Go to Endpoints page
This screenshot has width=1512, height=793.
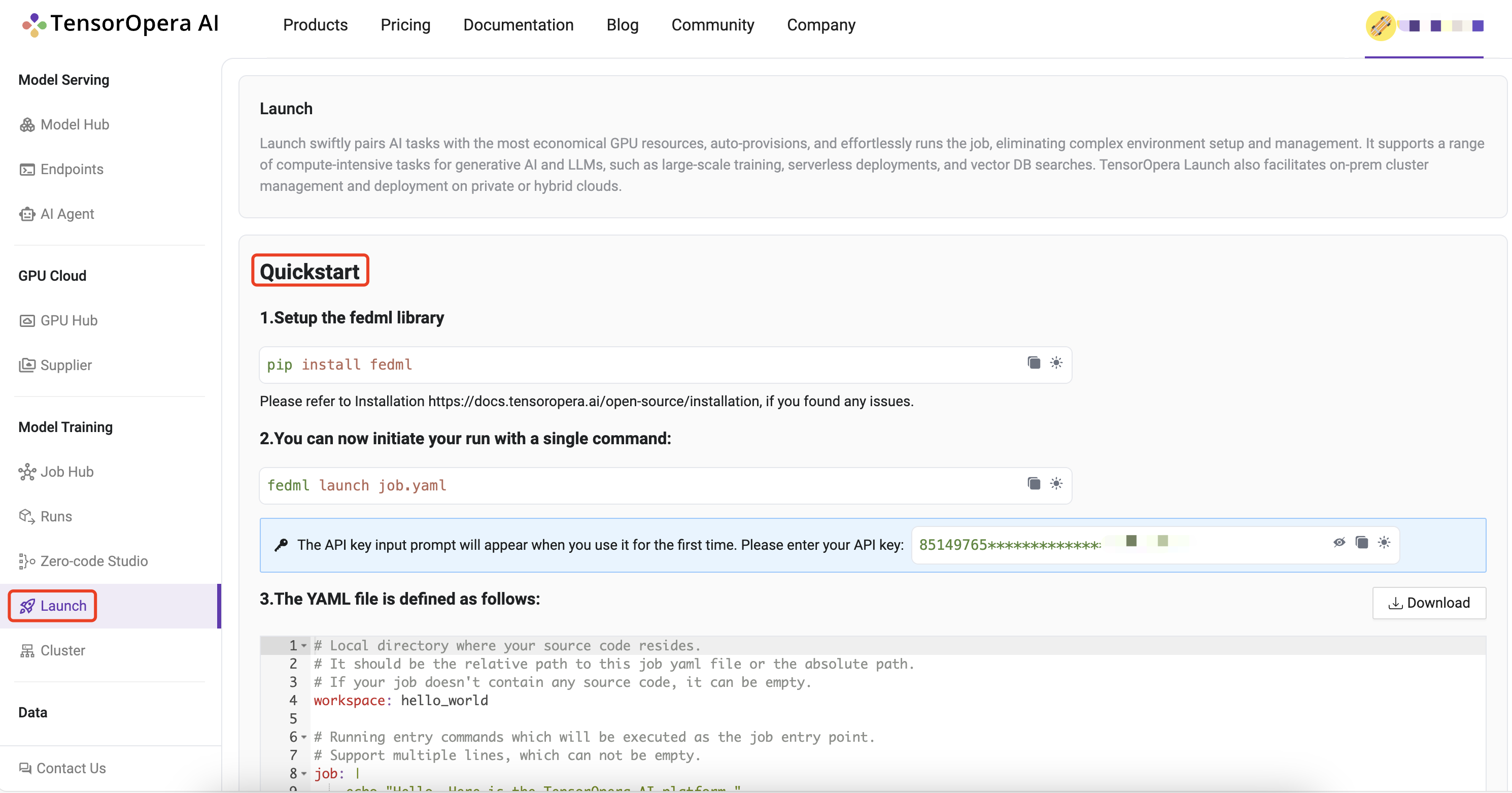click(x=72, y=169)
